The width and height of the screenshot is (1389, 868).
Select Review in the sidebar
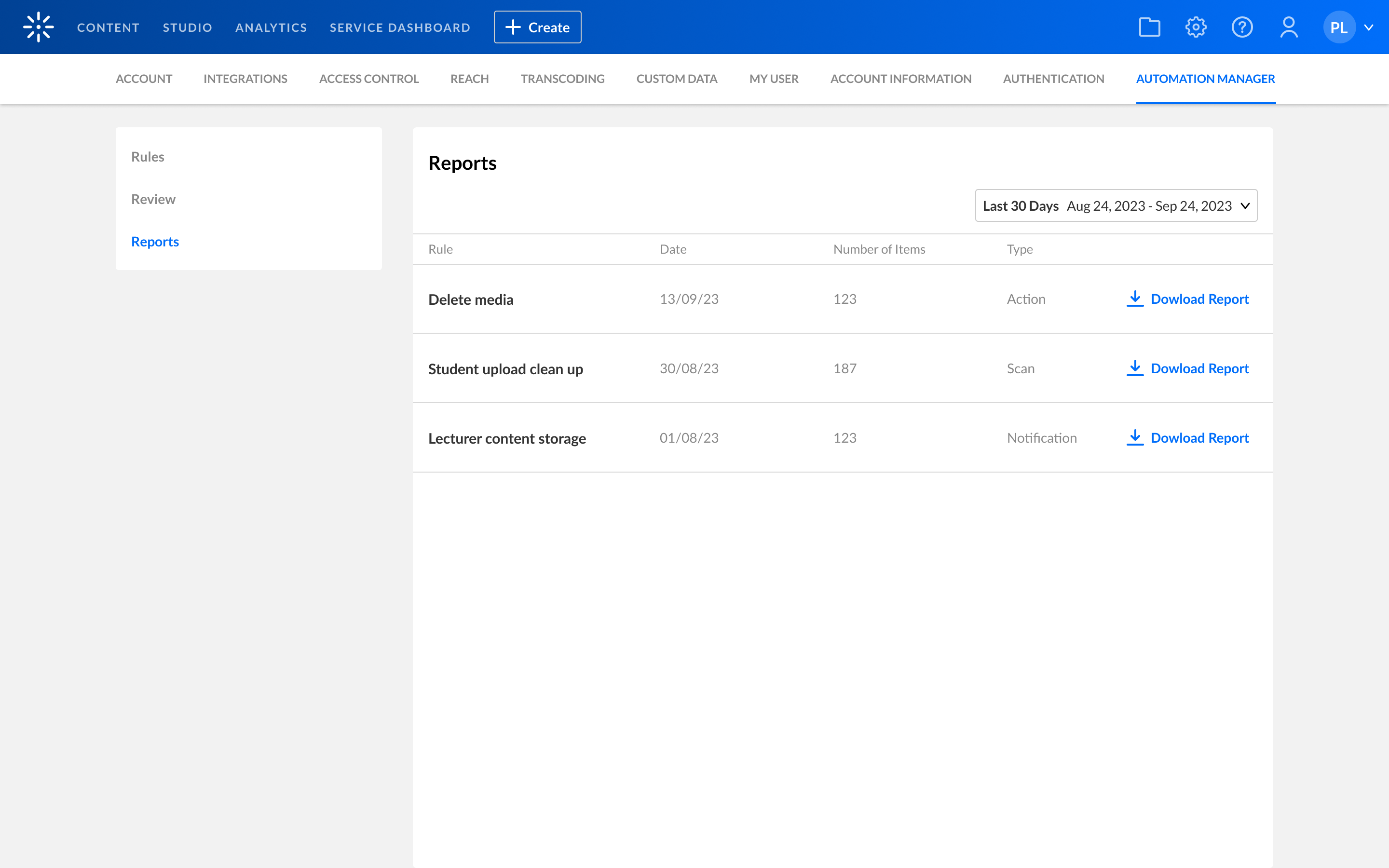153,199
